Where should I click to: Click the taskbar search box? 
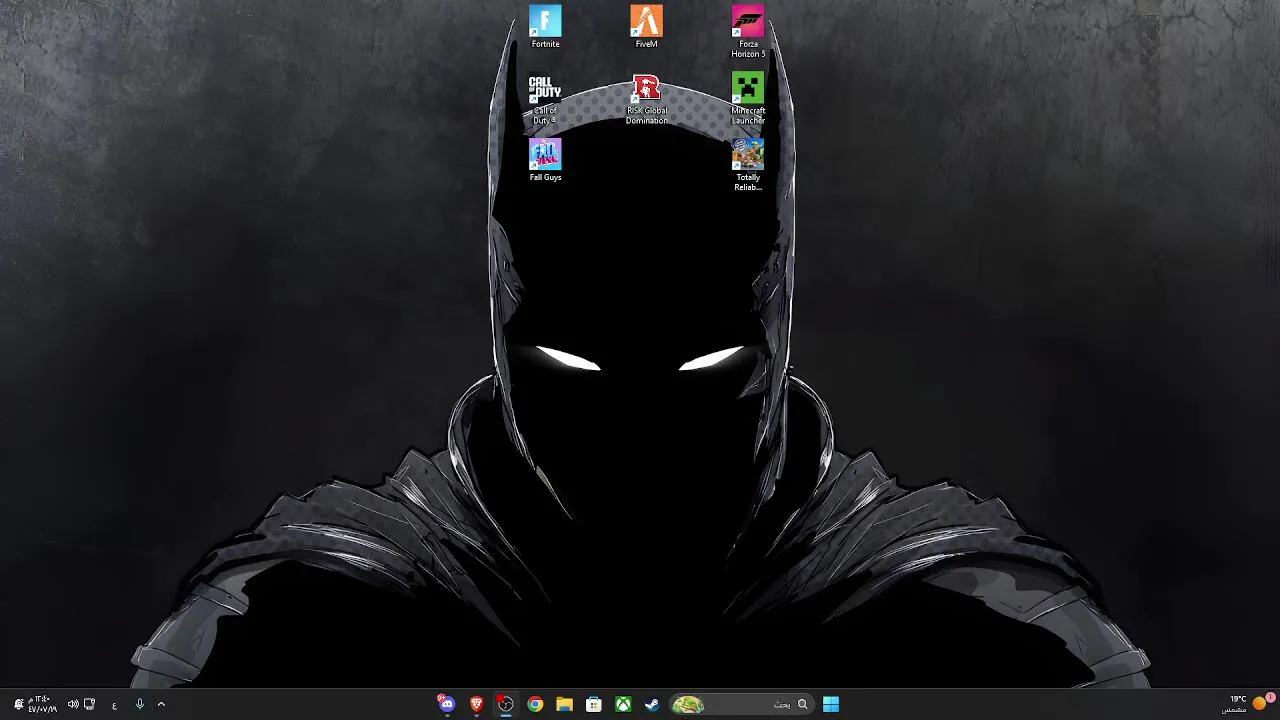point(741,704)
